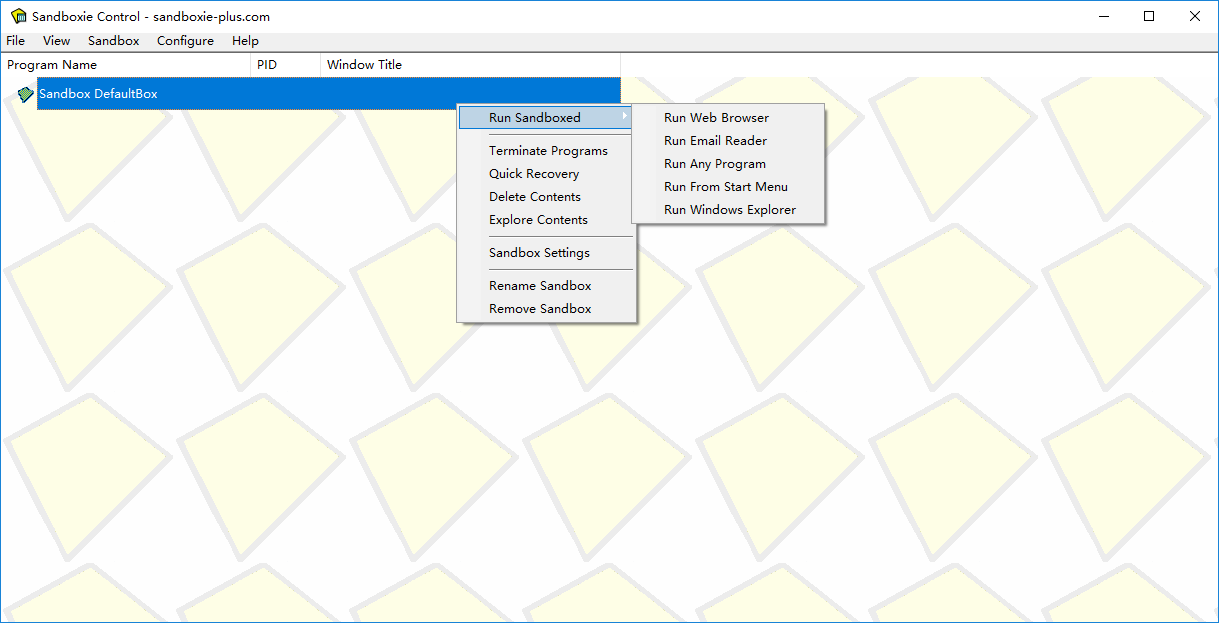
Task: Sort by Program Name column header
Action: (x=126, y=65)
